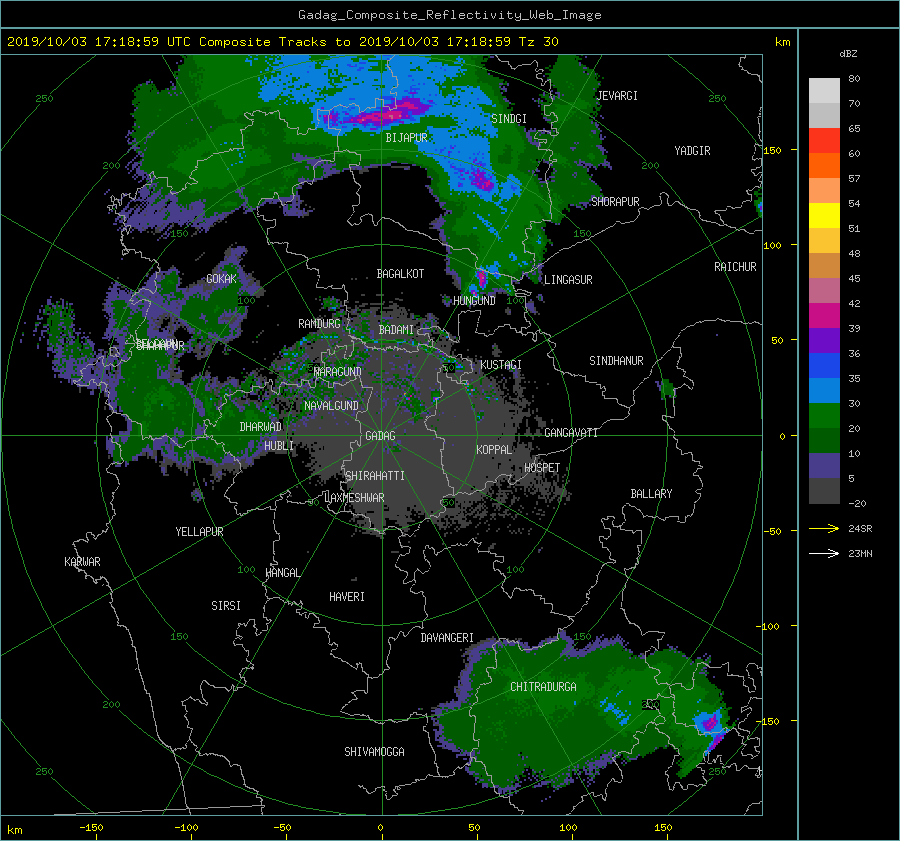
Task: Click the UTC timestamp header line
Action: [x=282, y=42]
